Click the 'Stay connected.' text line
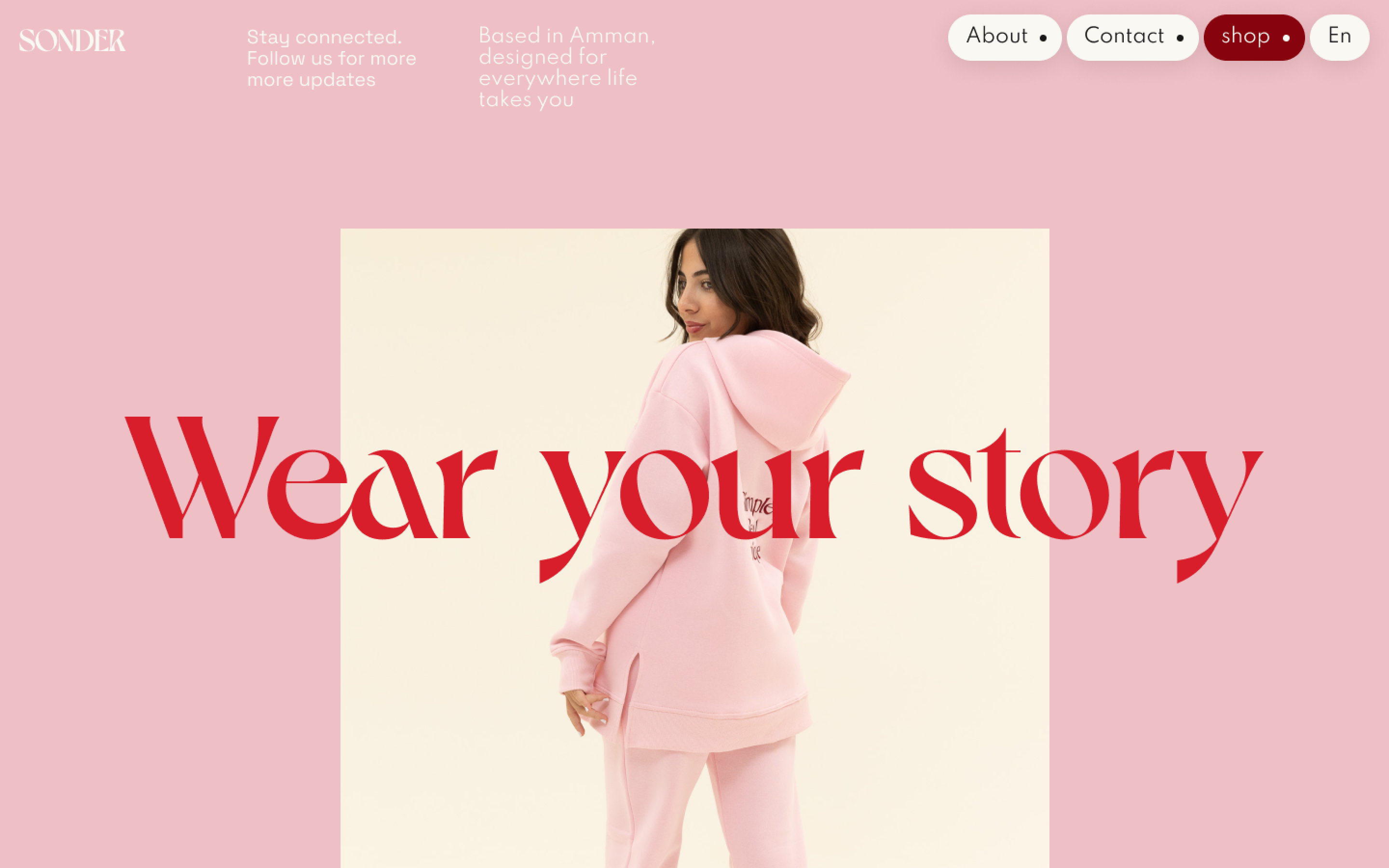1389x868 pixels. pos(324,37)
